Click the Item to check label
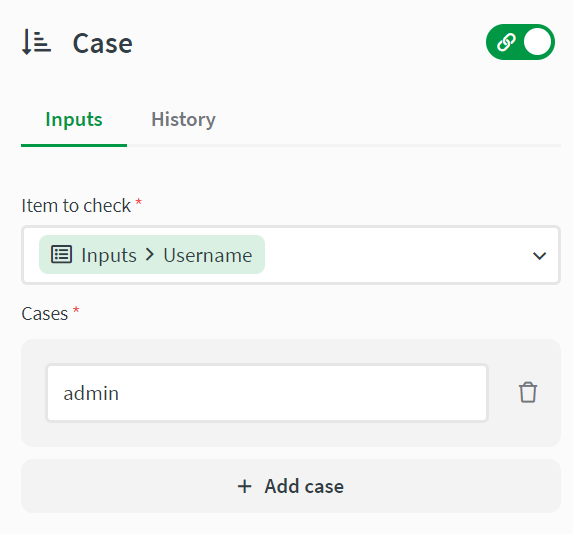Screen dimensions: 573x534 click(76, 205)
